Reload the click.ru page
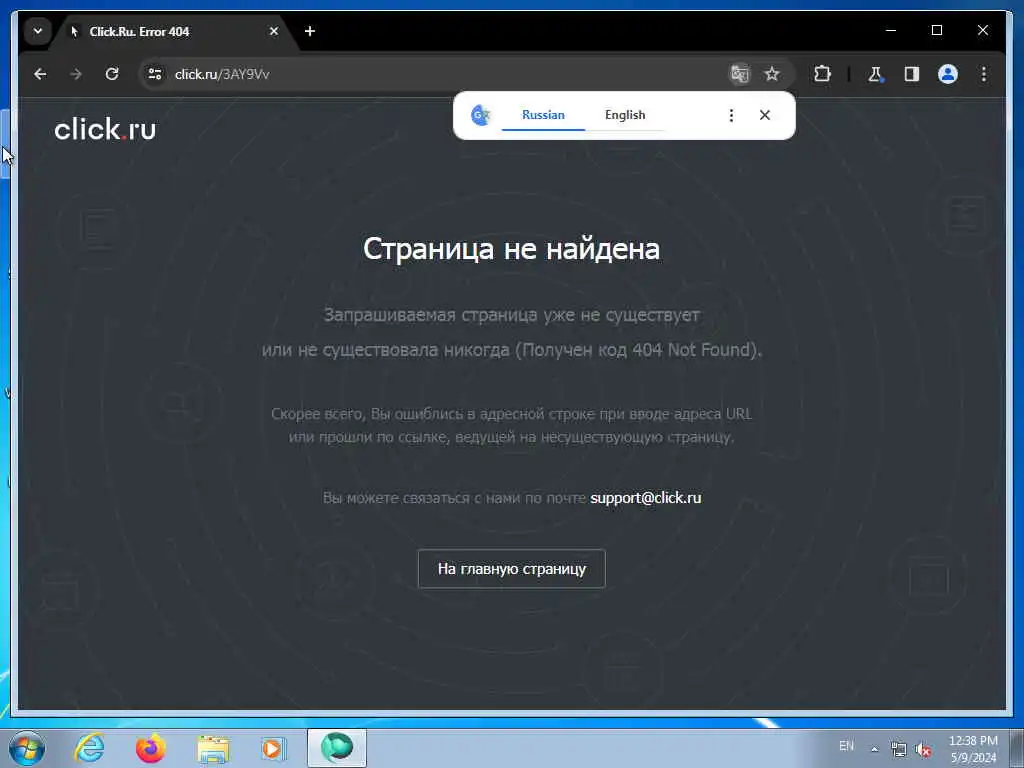Viewport: 1024px width, 768px height. [x=112, y=74]
